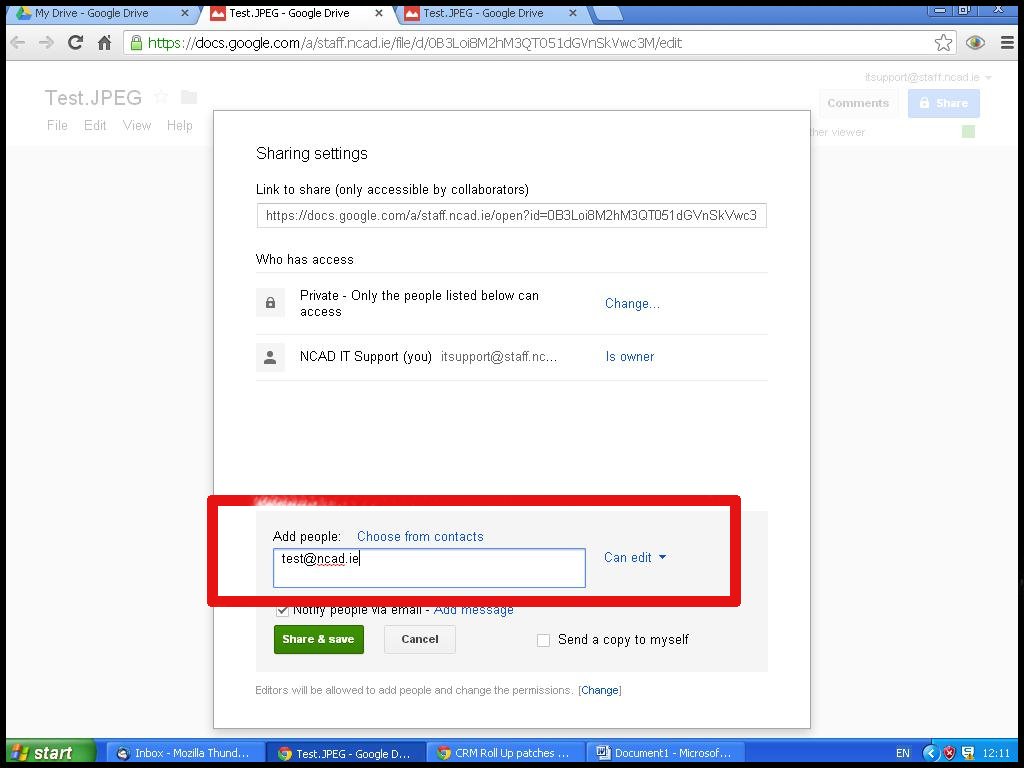Open the Chrome menu hamburger icon

tap(1007, 43)
